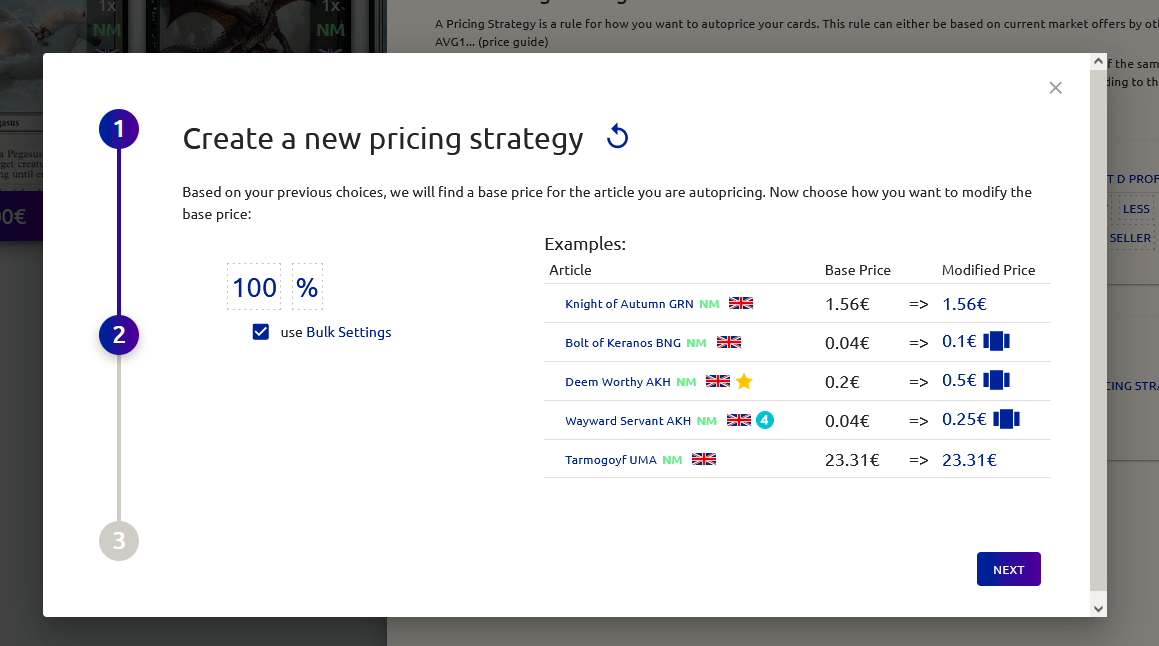Click the English flag on Deem Worthy row

pos(718,381)
